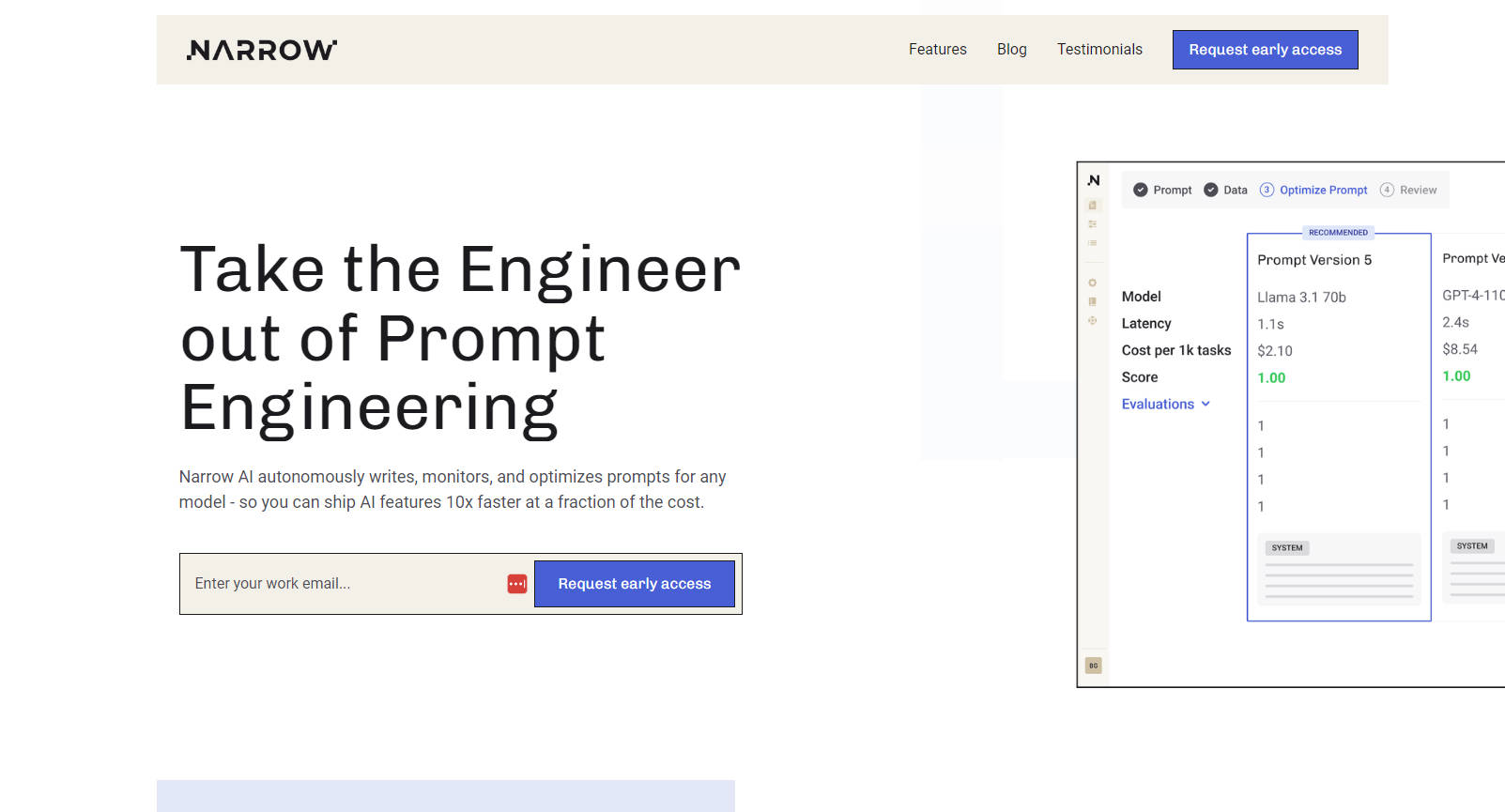The width and height of the screenshot is (1505, 812).
Task: Open the Features nav menu item
Action: 937,50
